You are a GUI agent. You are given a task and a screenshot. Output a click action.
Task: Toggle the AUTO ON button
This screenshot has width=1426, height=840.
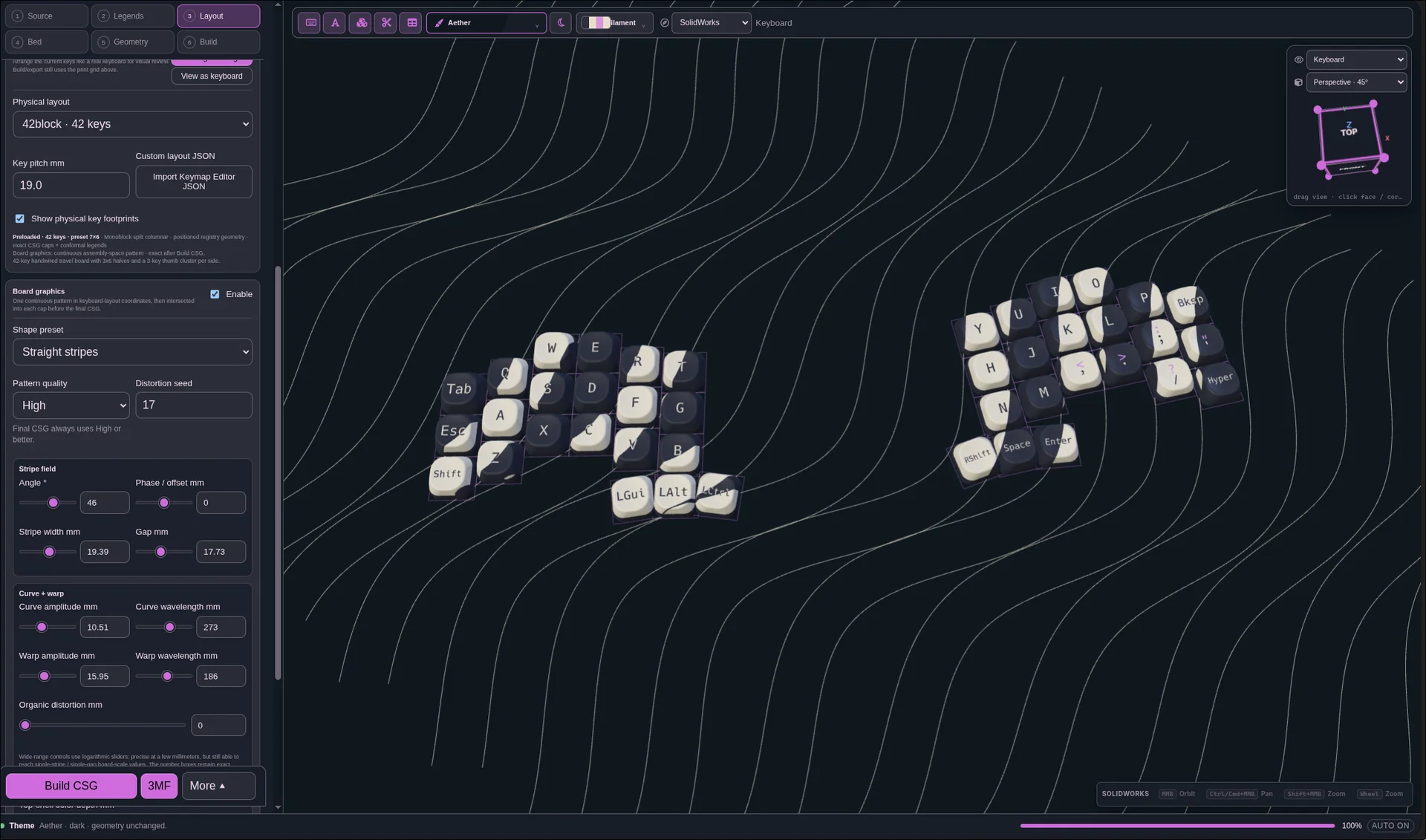tap(1390, 826)
